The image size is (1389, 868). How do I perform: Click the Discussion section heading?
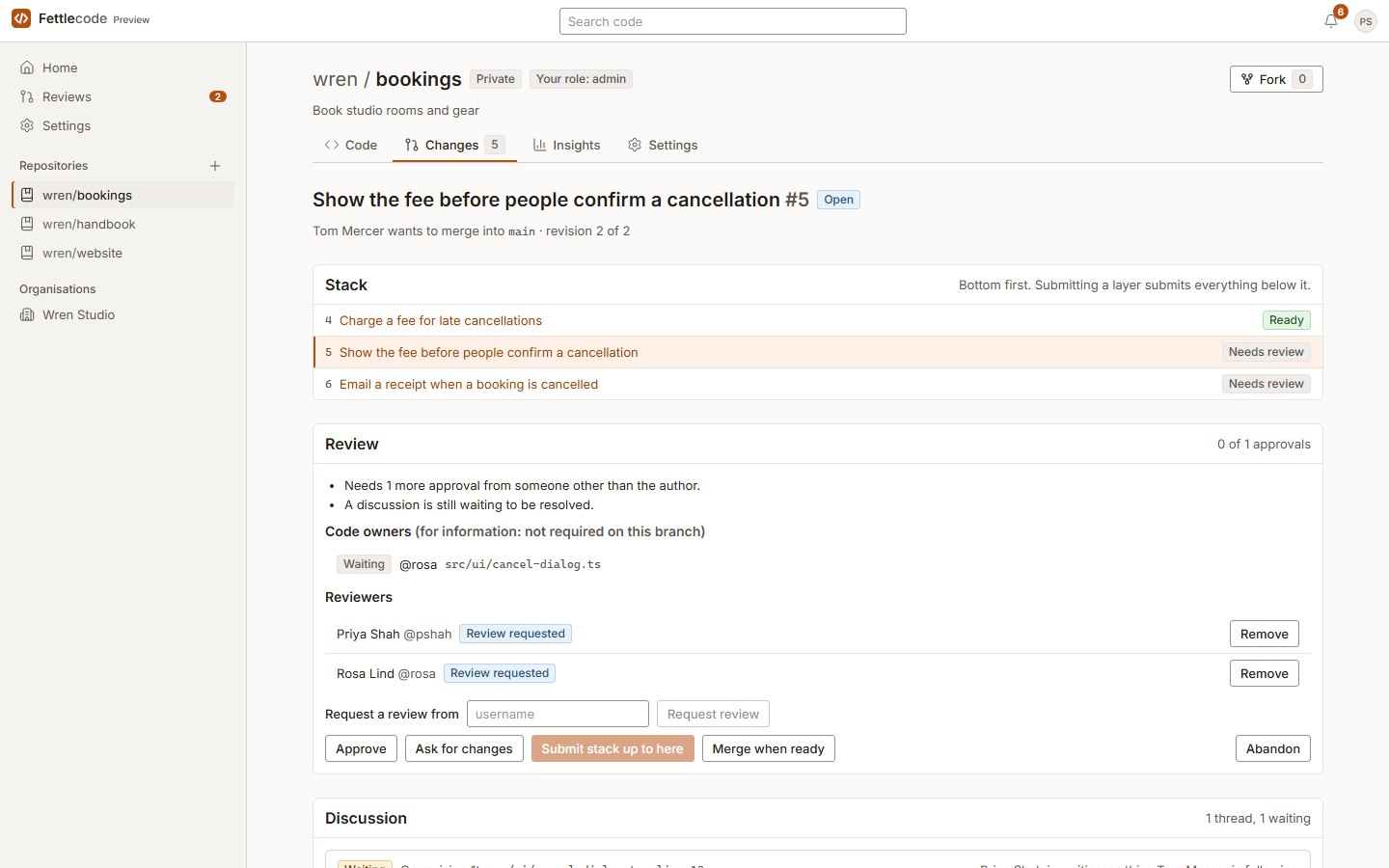click(x=366, y=818)
